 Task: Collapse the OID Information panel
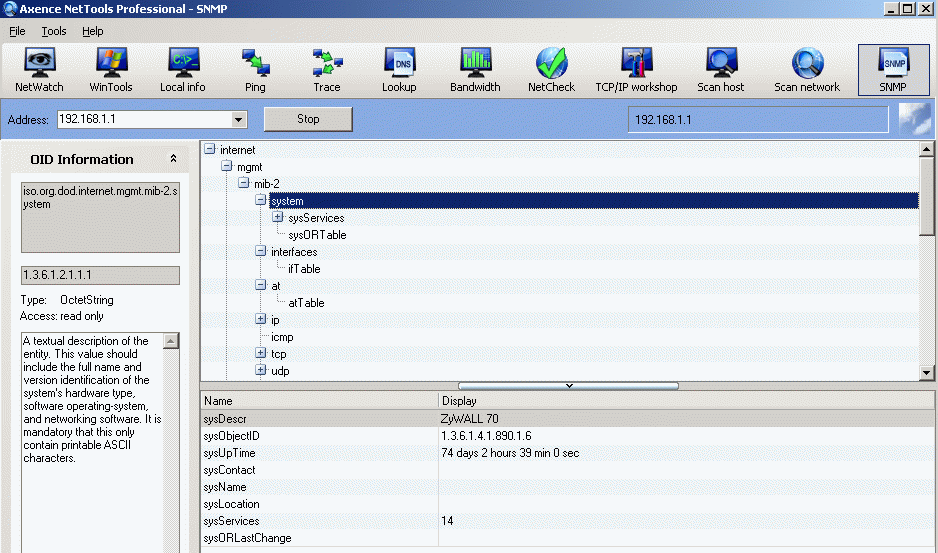point(173,159)
